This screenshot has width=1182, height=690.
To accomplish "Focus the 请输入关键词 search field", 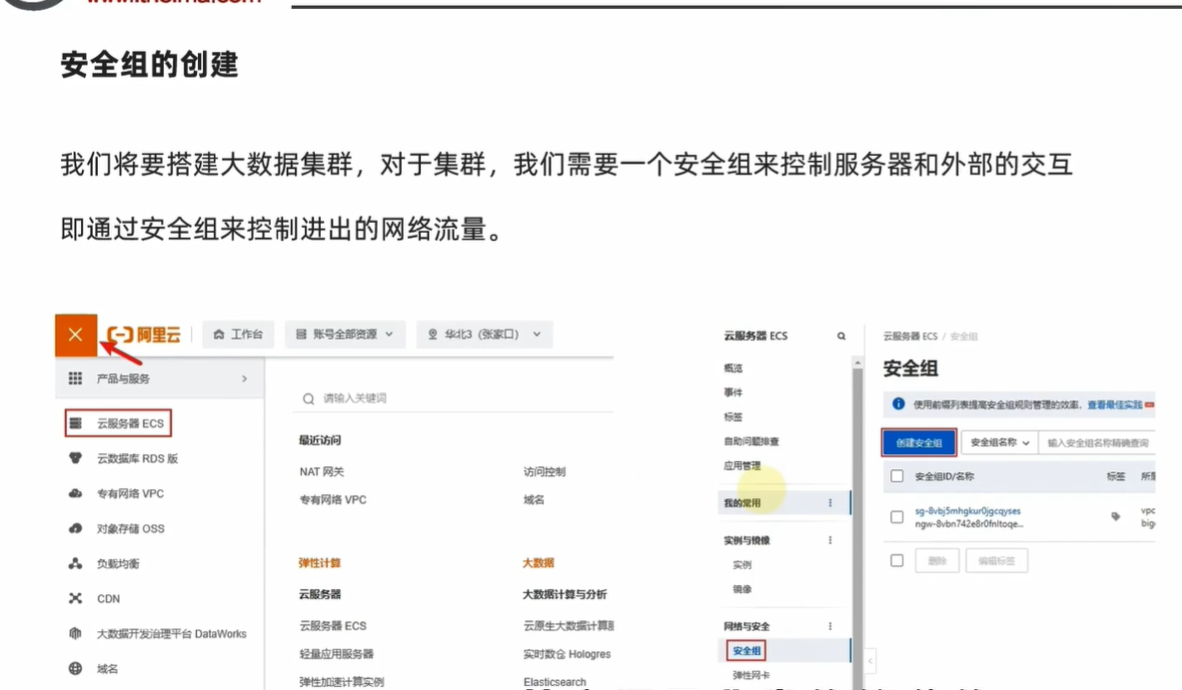I will click(x=453, y=398).
